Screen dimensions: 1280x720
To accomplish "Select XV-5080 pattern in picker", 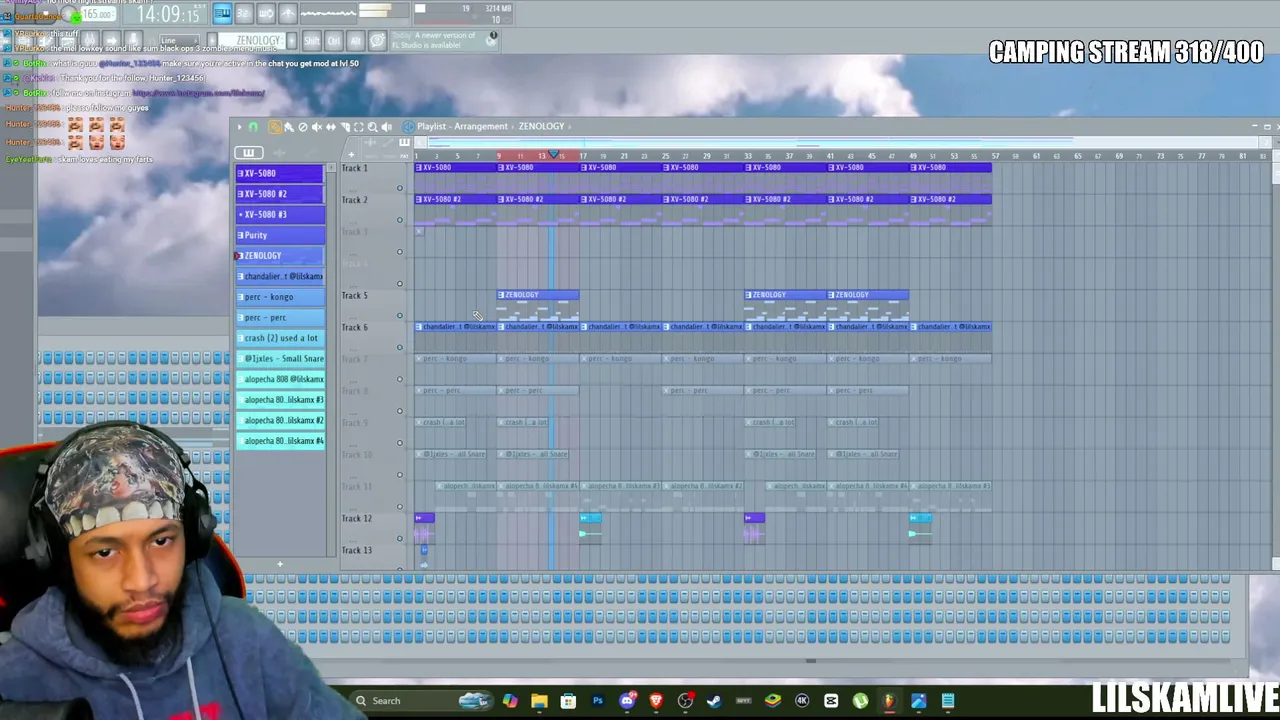I will tap(280, 173).
